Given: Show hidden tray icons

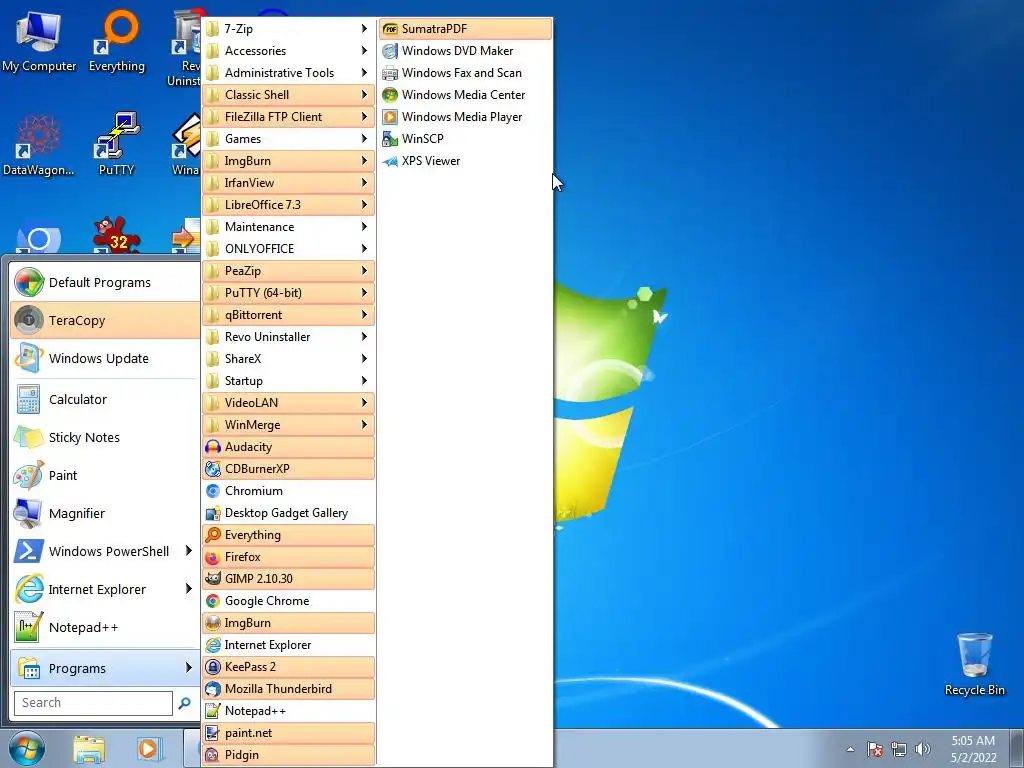Looking at the screenshot, I should (x=850, y=749).
